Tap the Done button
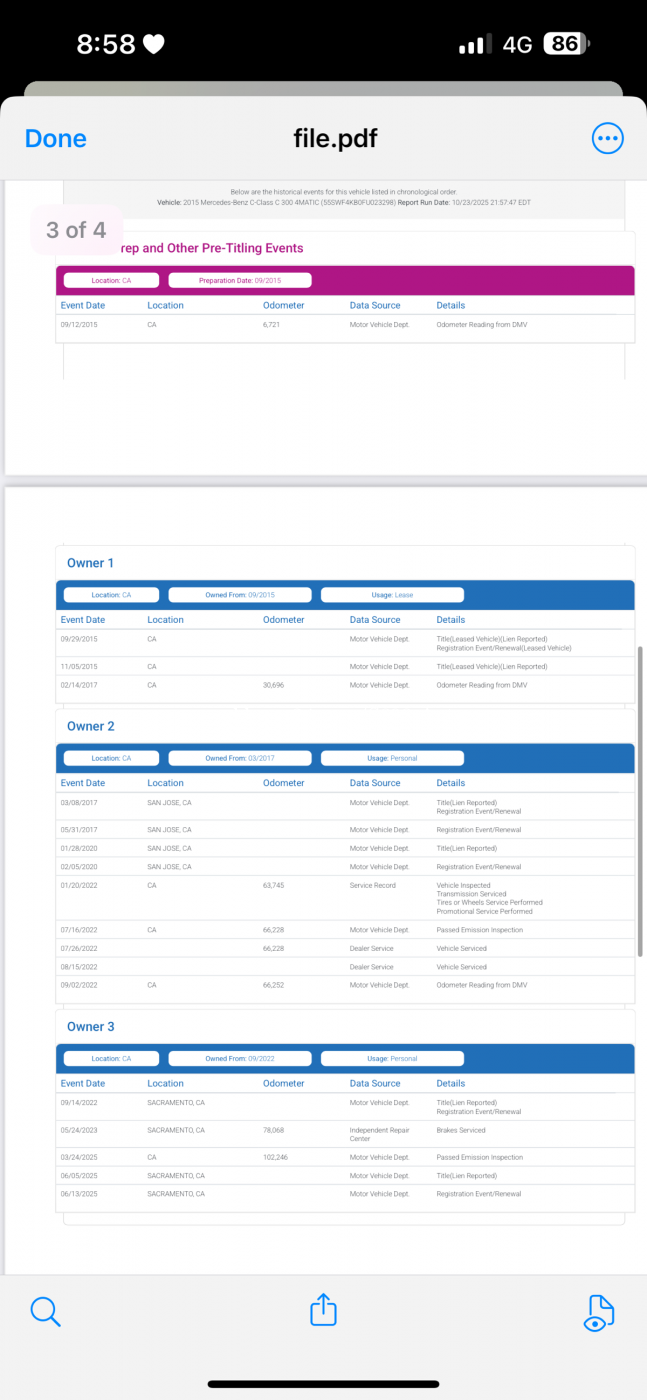This screenshot has height=1400, width=647. (56, 139)
